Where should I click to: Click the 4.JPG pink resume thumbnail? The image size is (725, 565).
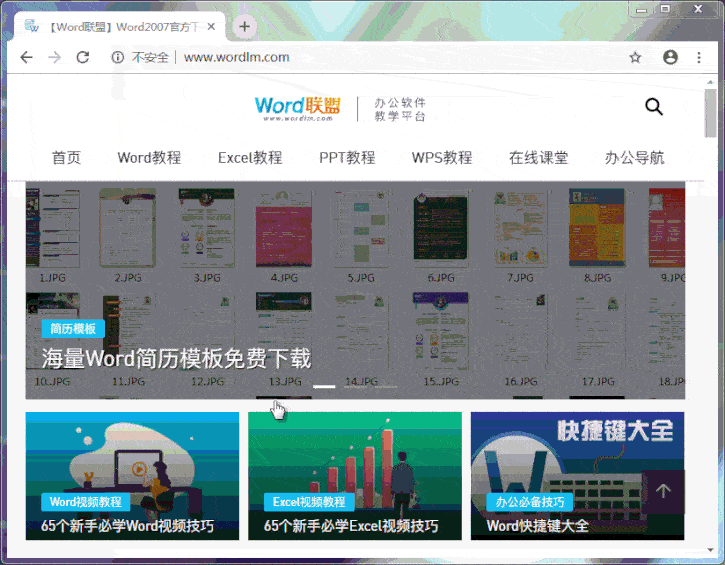[284, 230]
